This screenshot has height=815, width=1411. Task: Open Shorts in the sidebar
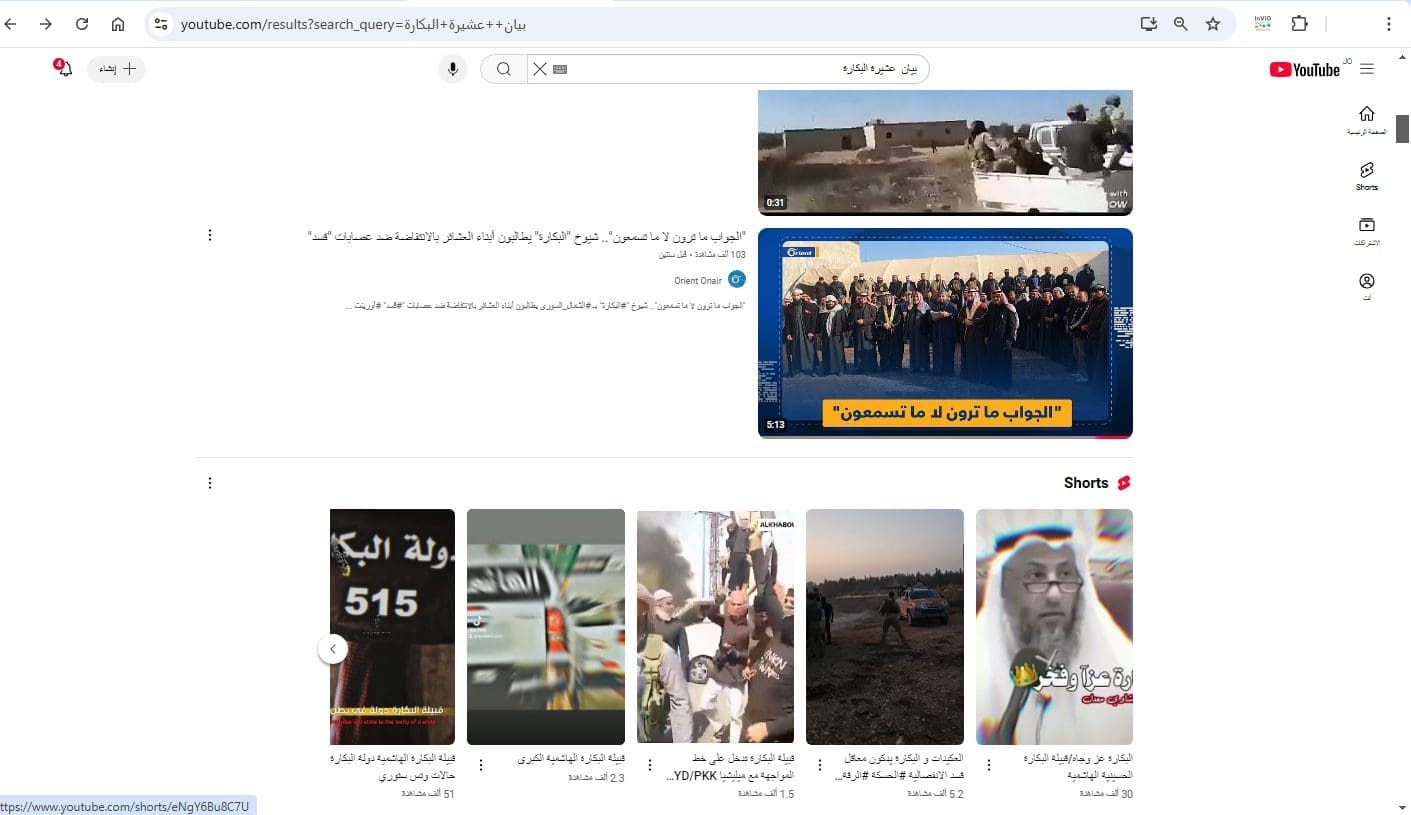coord(1366,175)
